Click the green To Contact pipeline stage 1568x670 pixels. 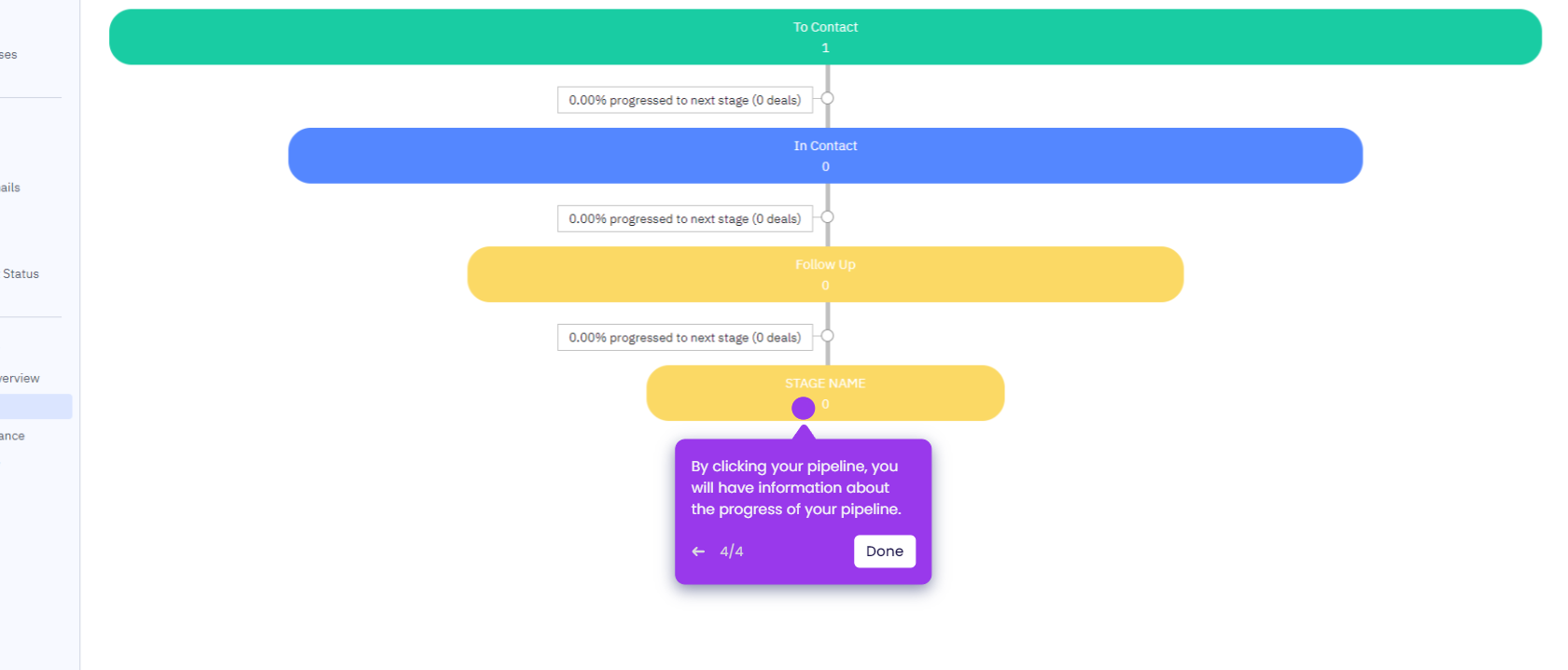825,37
